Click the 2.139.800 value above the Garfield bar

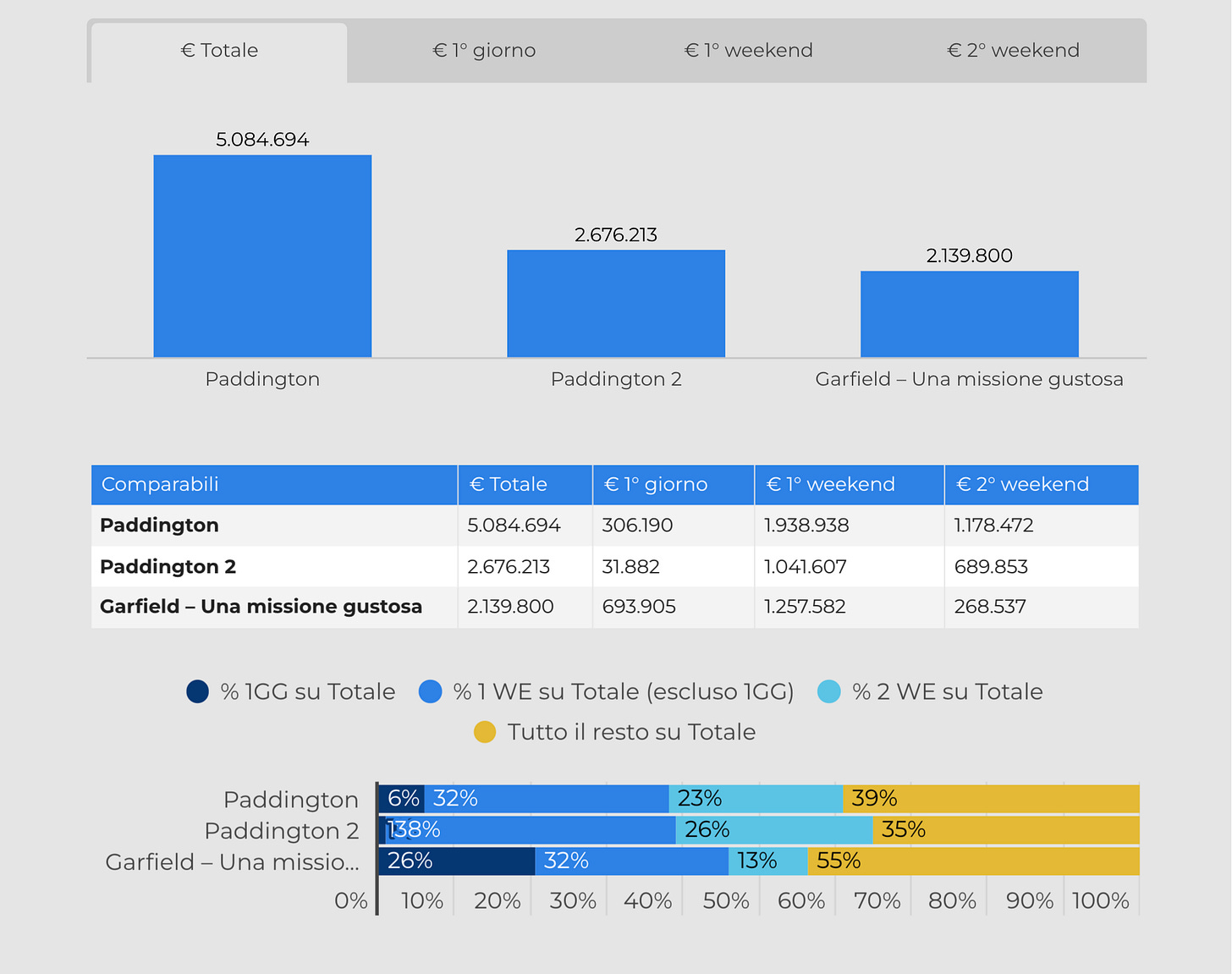coord(970,256)
